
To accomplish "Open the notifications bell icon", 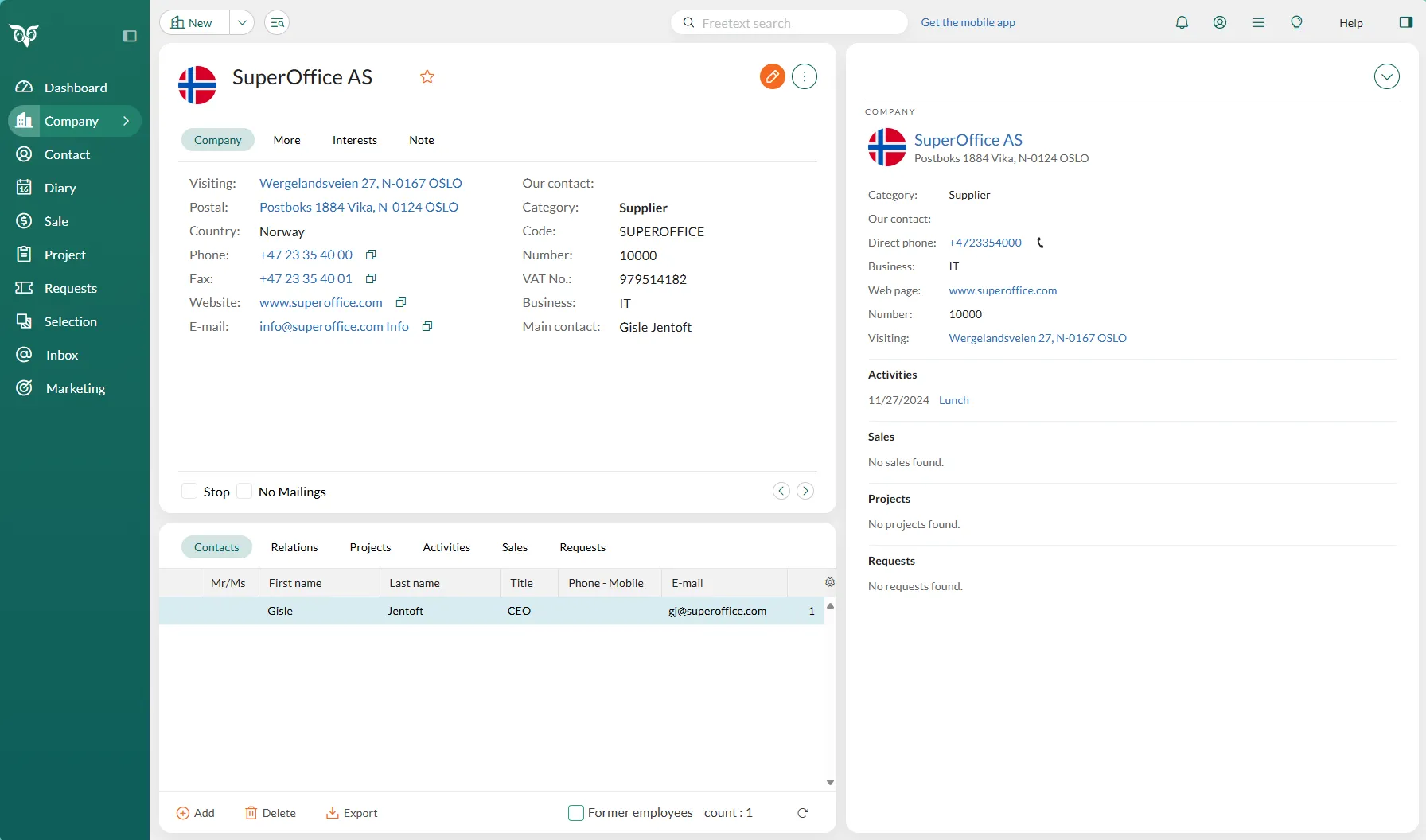I will 1182,22.
